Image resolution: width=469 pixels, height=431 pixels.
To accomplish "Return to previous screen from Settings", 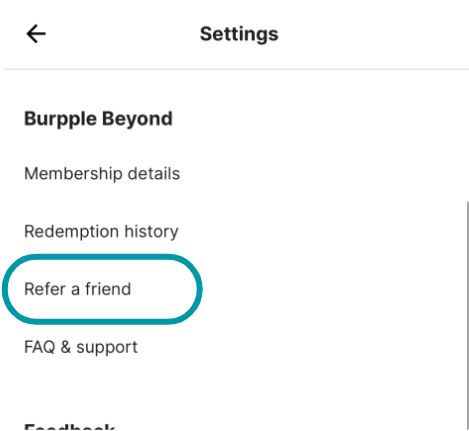I will [x=36, y=34].
